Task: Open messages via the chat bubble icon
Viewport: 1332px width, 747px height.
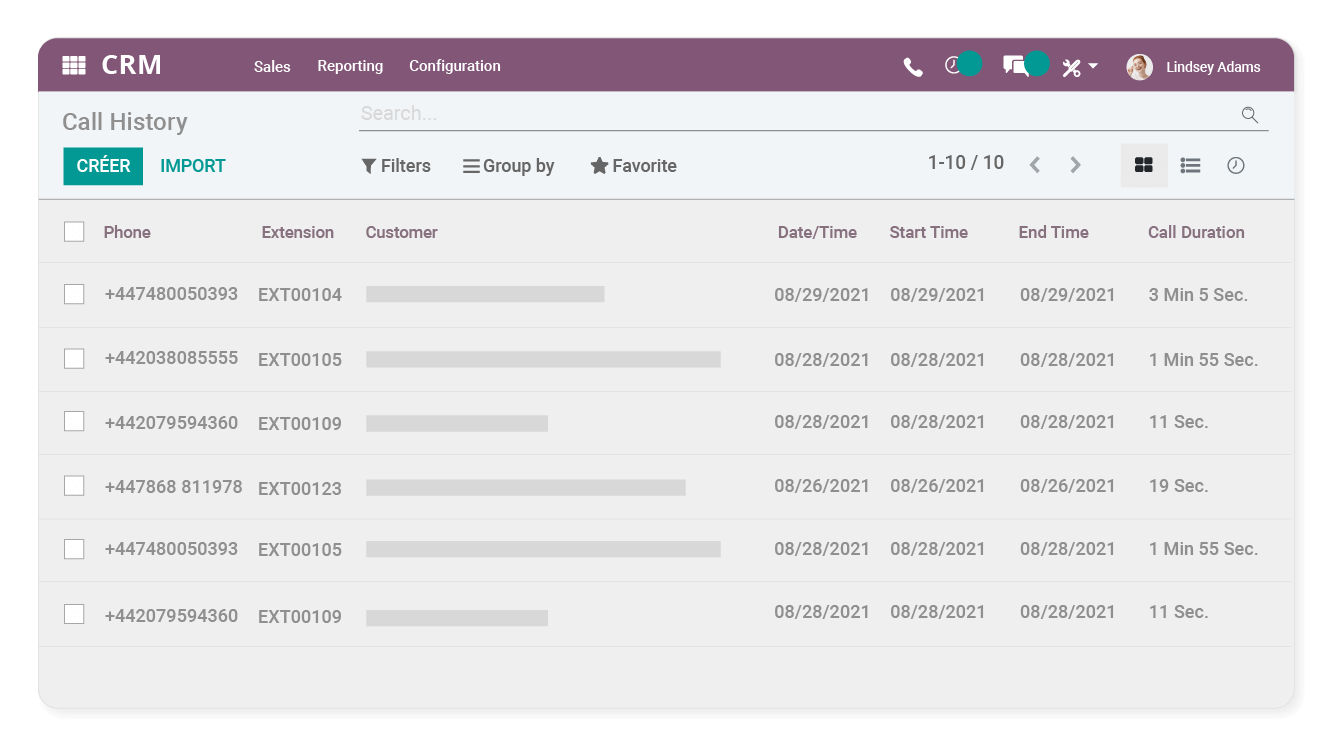Action: [x=1016, y=66]
